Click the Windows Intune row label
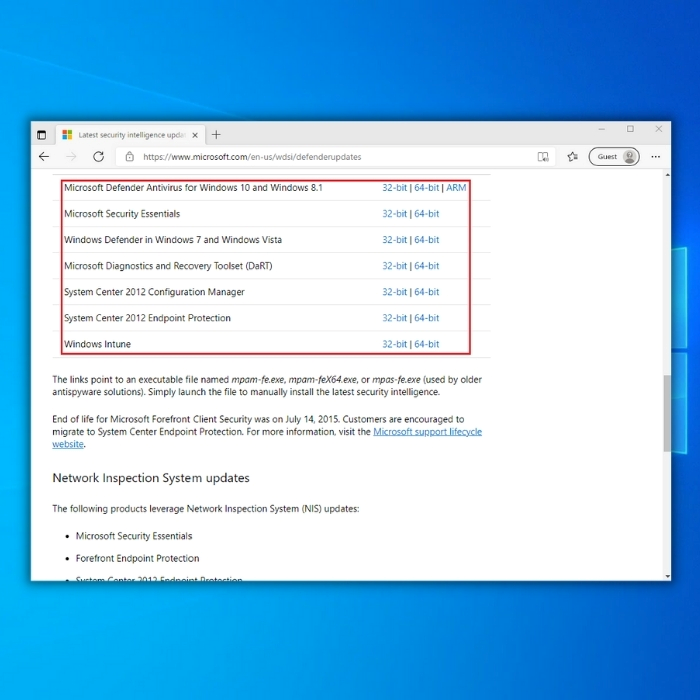700x700 pixels. click(x=97, y=344)
